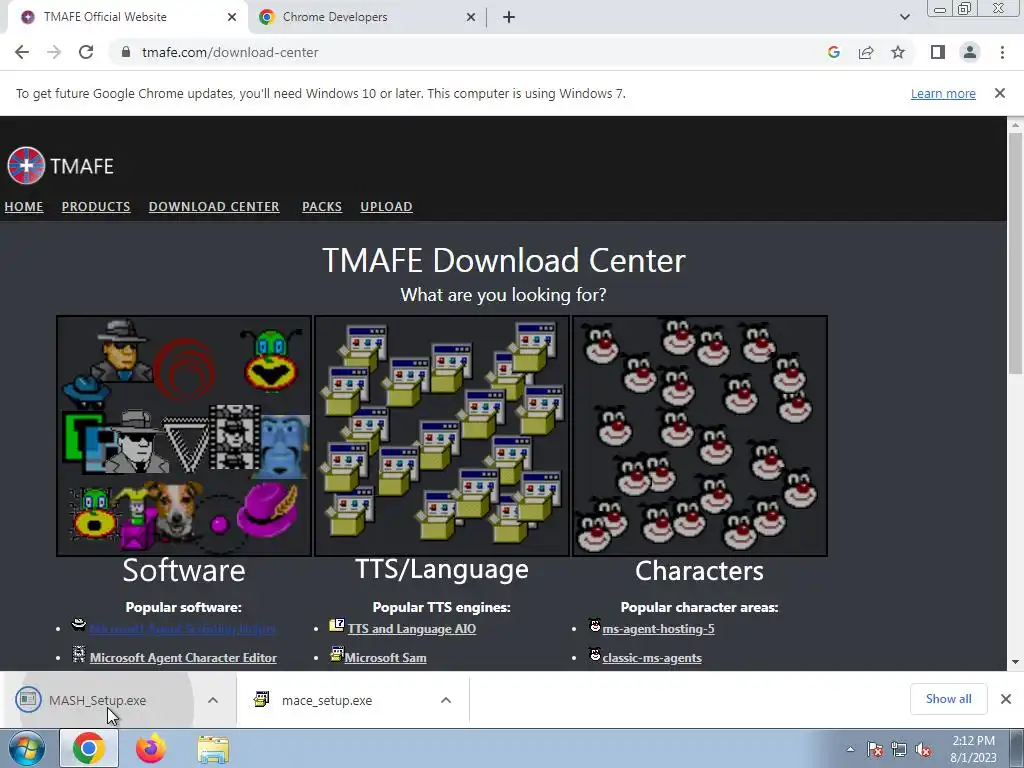The image size is (1024, 768).
Task: Click the muted volume tray icon
Action: click(x=923, y=750)
